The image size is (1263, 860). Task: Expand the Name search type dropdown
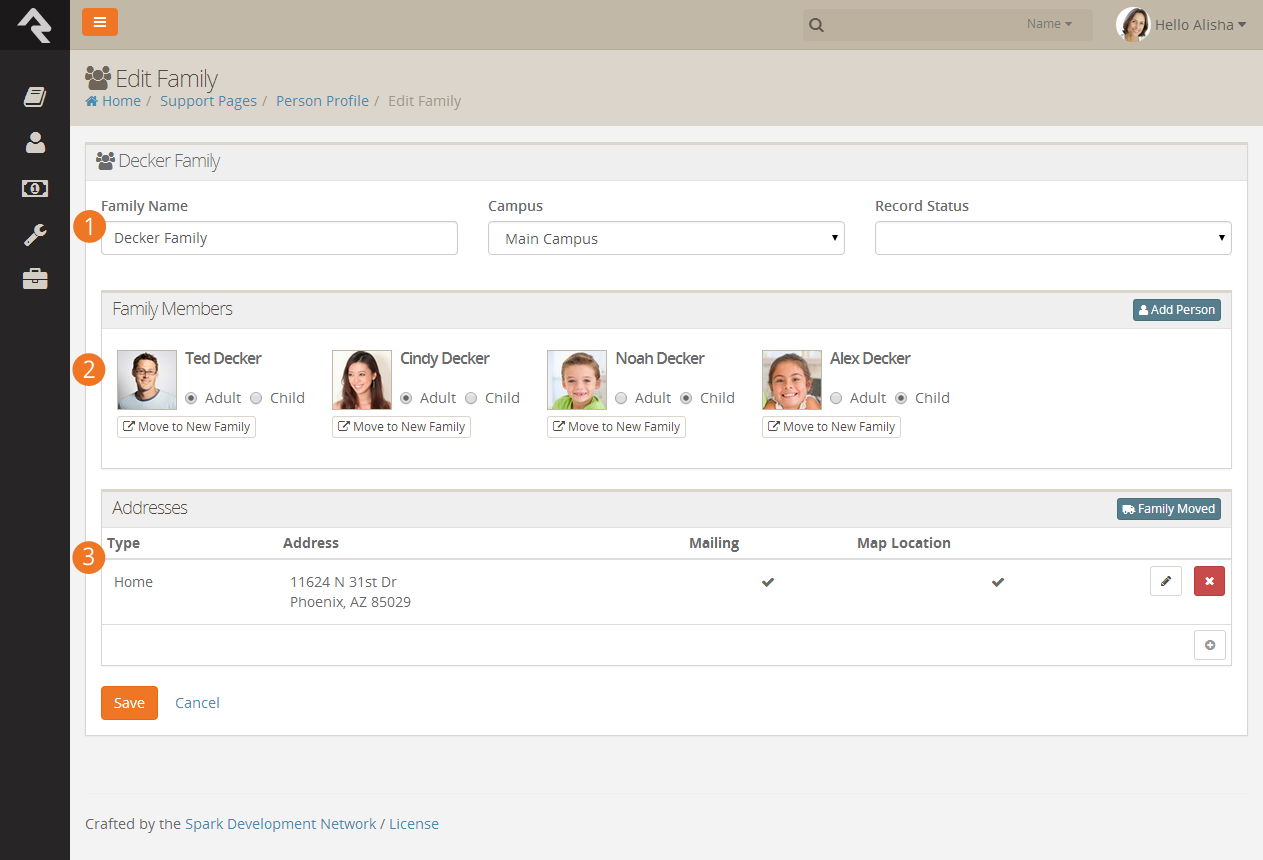coord(1049,24)
